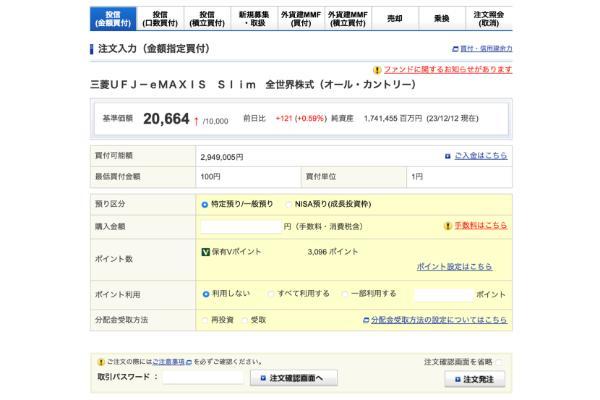This screenshot has width=600, height=400.
Task: Select NISA預り(成長投資枠) radio button
Action: click(289, 205)
